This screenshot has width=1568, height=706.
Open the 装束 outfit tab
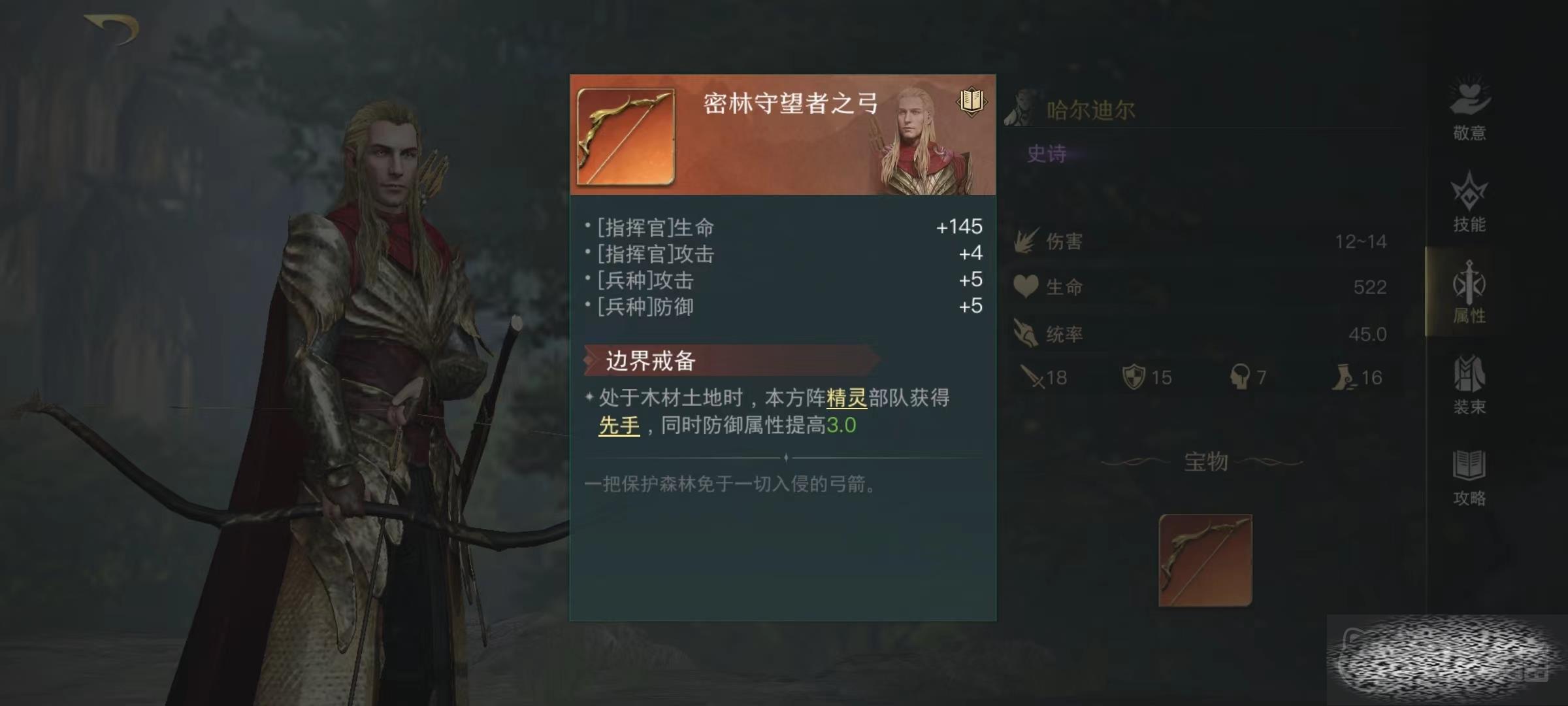click(1469, 384)
